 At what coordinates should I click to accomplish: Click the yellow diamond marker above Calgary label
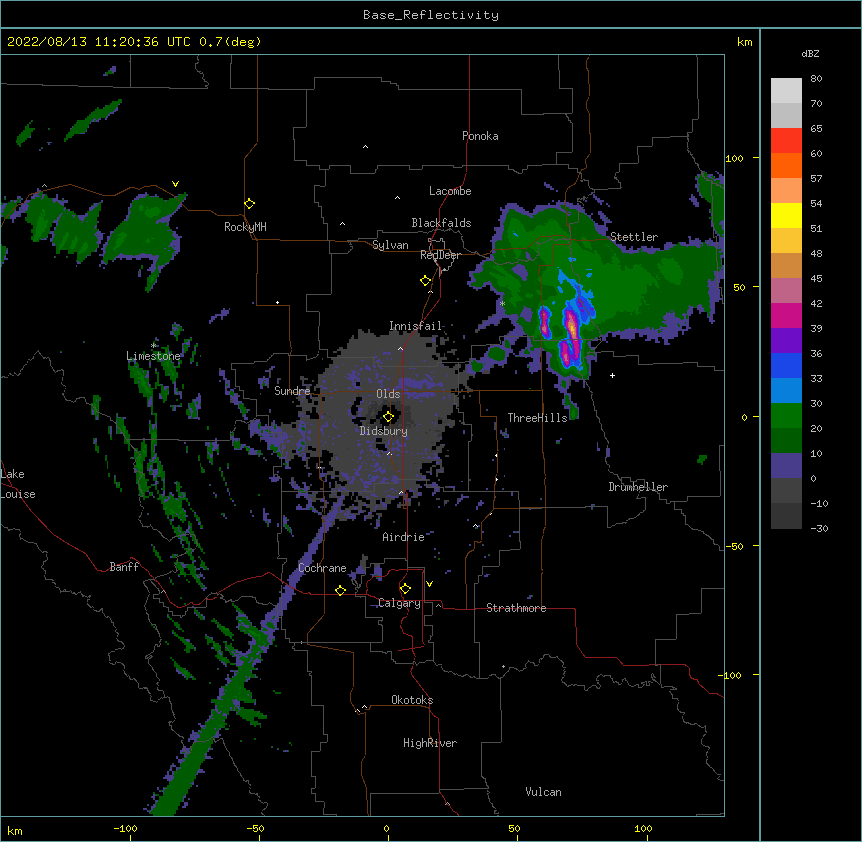(405, 589)
